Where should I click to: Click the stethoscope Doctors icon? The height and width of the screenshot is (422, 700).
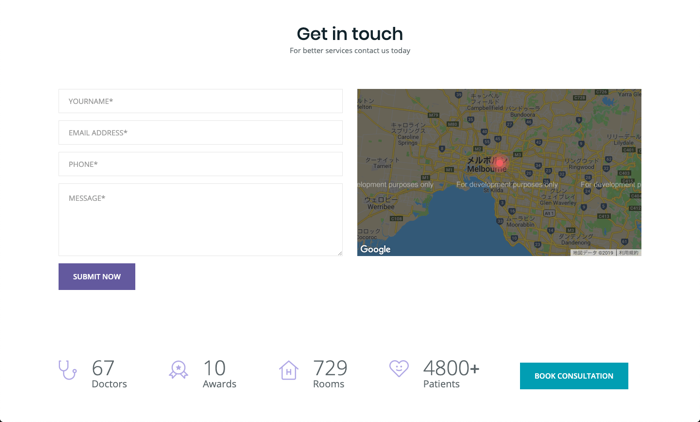[x=67, y=370]
